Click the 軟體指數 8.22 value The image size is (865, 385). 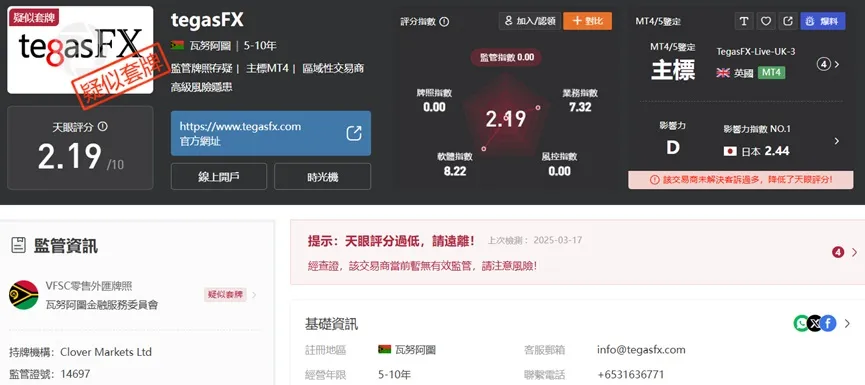(455, 171)
